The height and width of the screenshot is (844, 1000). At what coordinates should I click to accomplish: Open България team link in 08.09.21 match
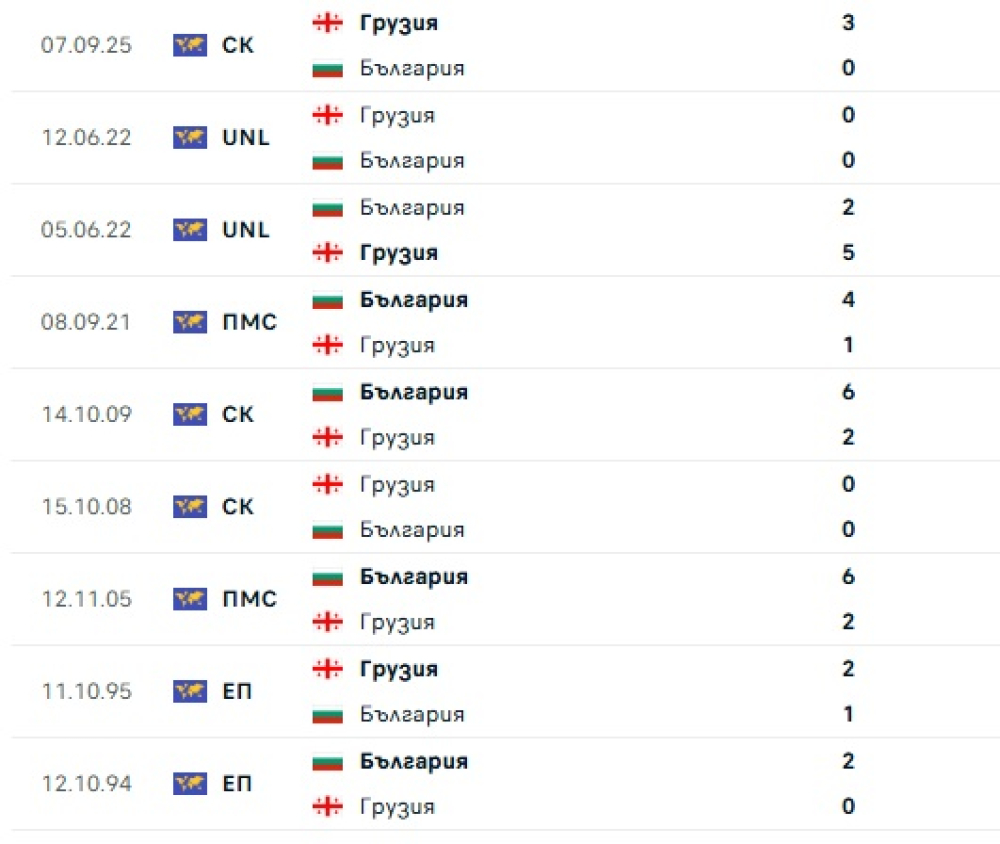(413, 300)
